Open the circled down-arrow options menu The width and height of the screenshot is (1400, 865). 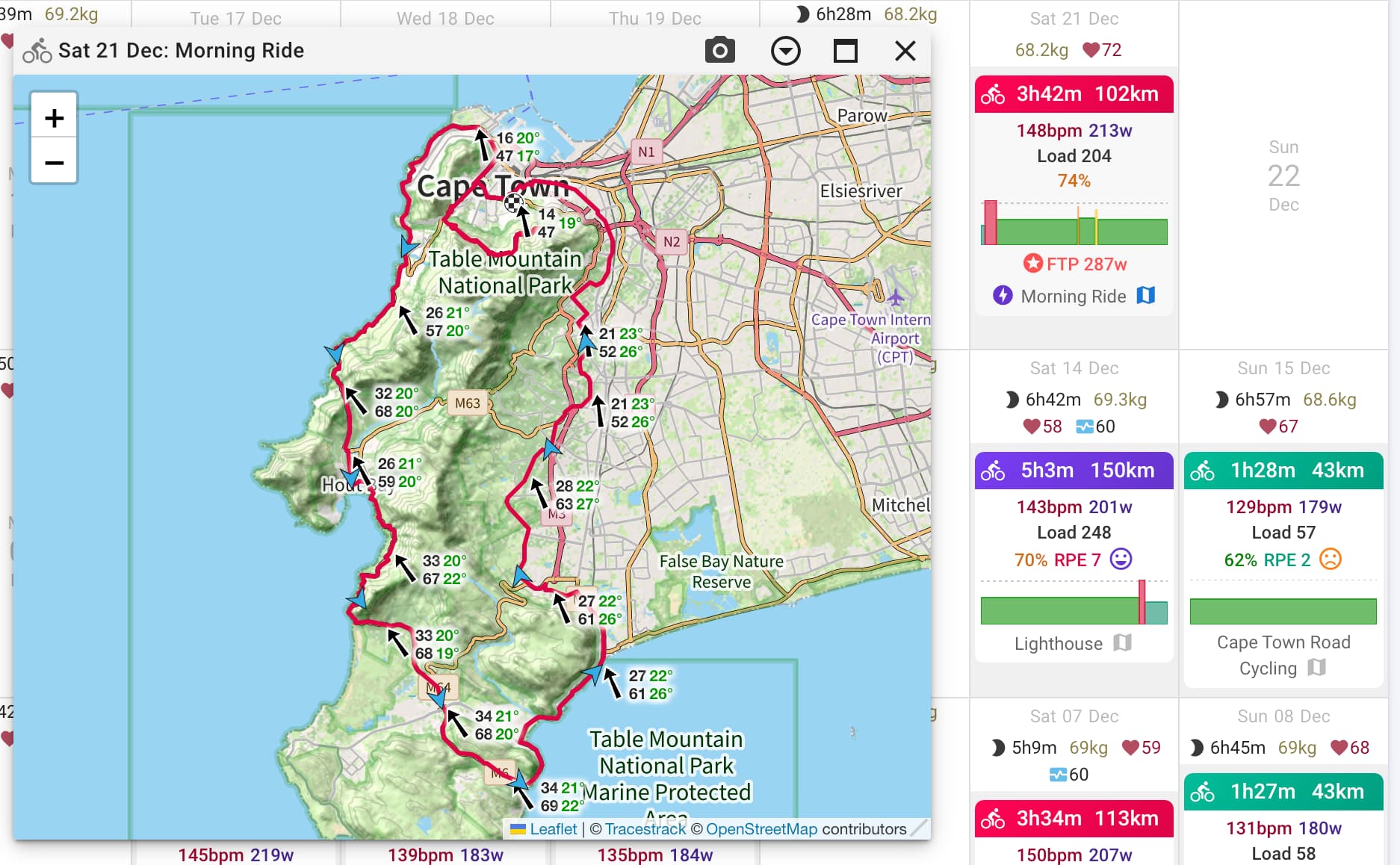tap(785, 51)
